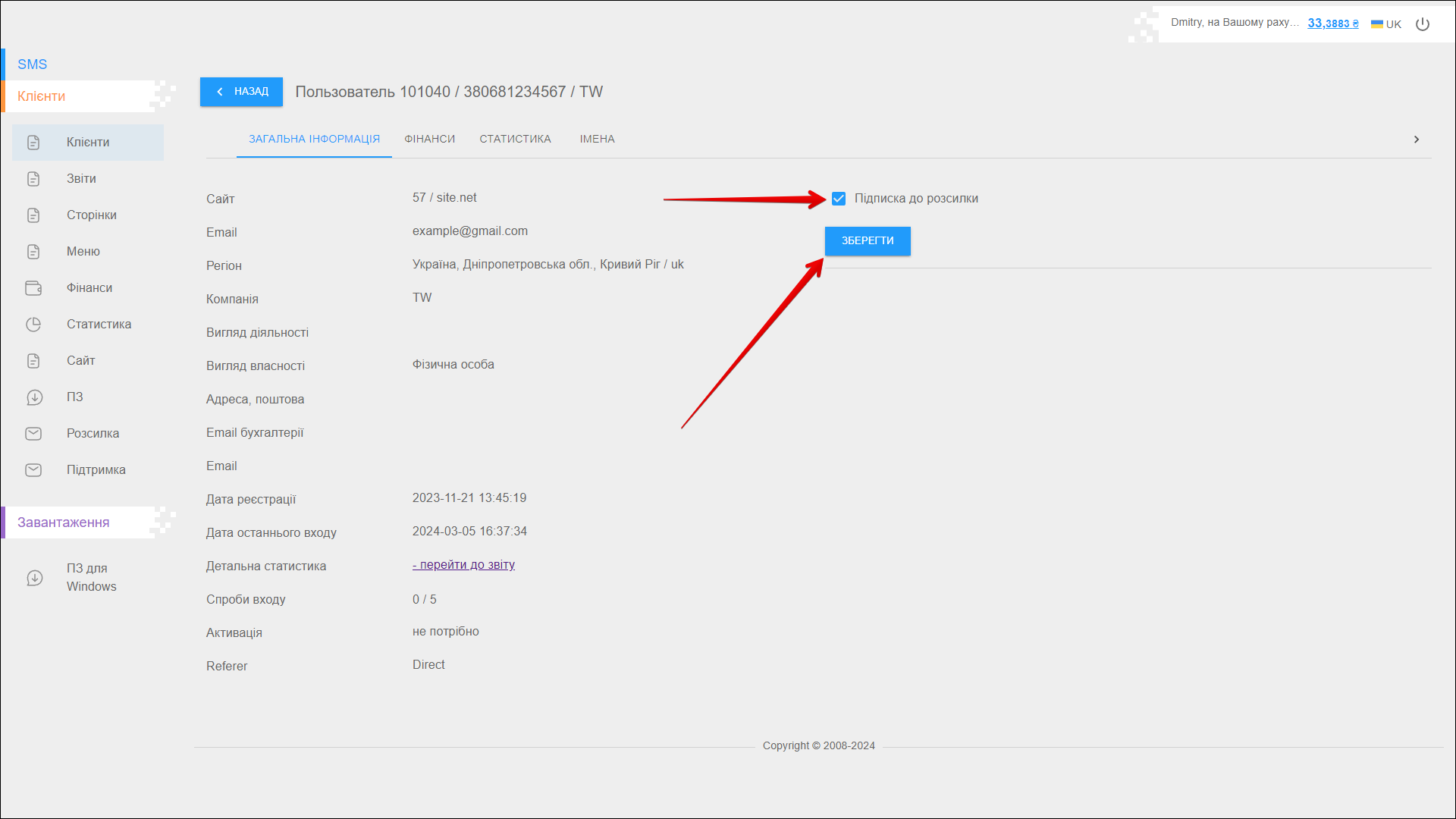1456x819 pixels.
Task: Click the ПЗ для Windows download icon
Action: pos(34,578)
